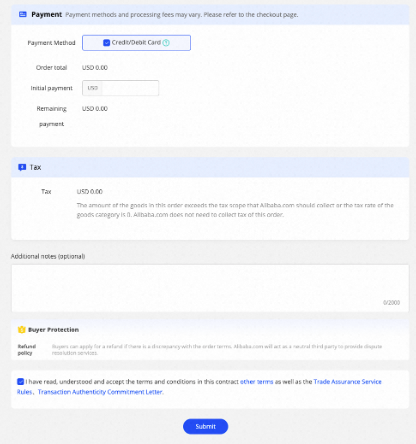The image size is (416, 444).
Task: Open Transaction Authenticity Commitment Letter link
Action: [x=100, y=392]
